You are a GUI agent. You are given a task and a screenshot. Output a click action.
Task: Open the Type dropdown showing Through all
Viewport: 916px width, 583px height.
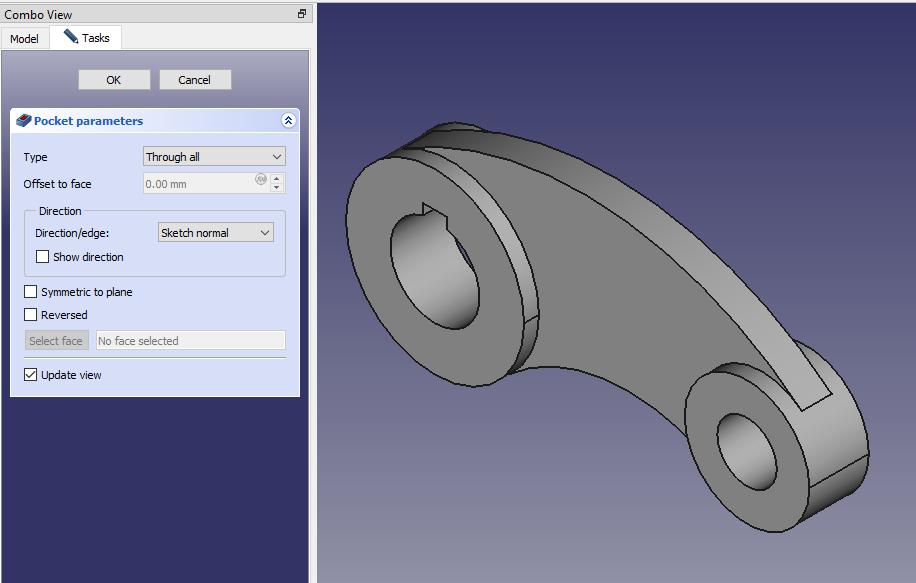214,157
